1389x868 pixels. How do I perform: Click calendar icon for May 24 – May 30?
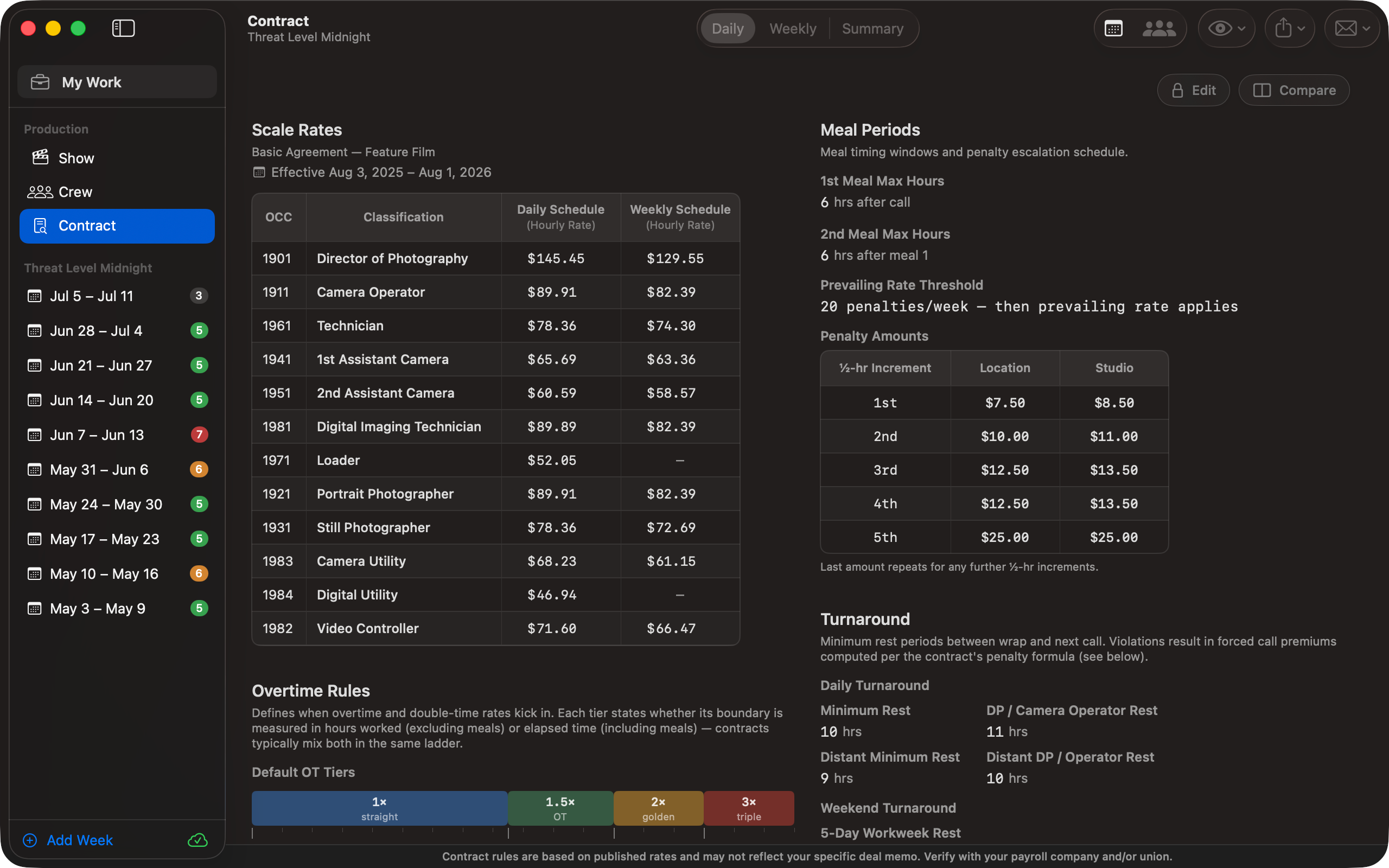[34, 504]
